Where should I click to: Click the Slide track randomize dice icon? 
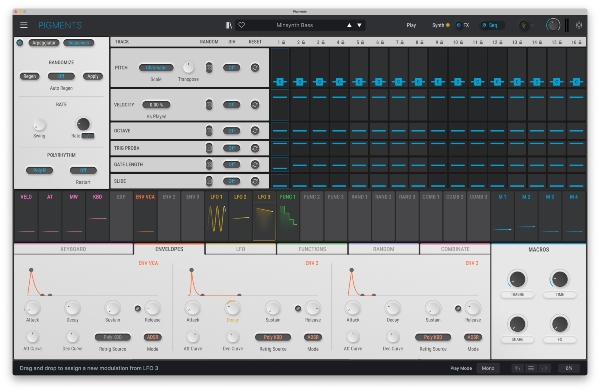point(209,181)
